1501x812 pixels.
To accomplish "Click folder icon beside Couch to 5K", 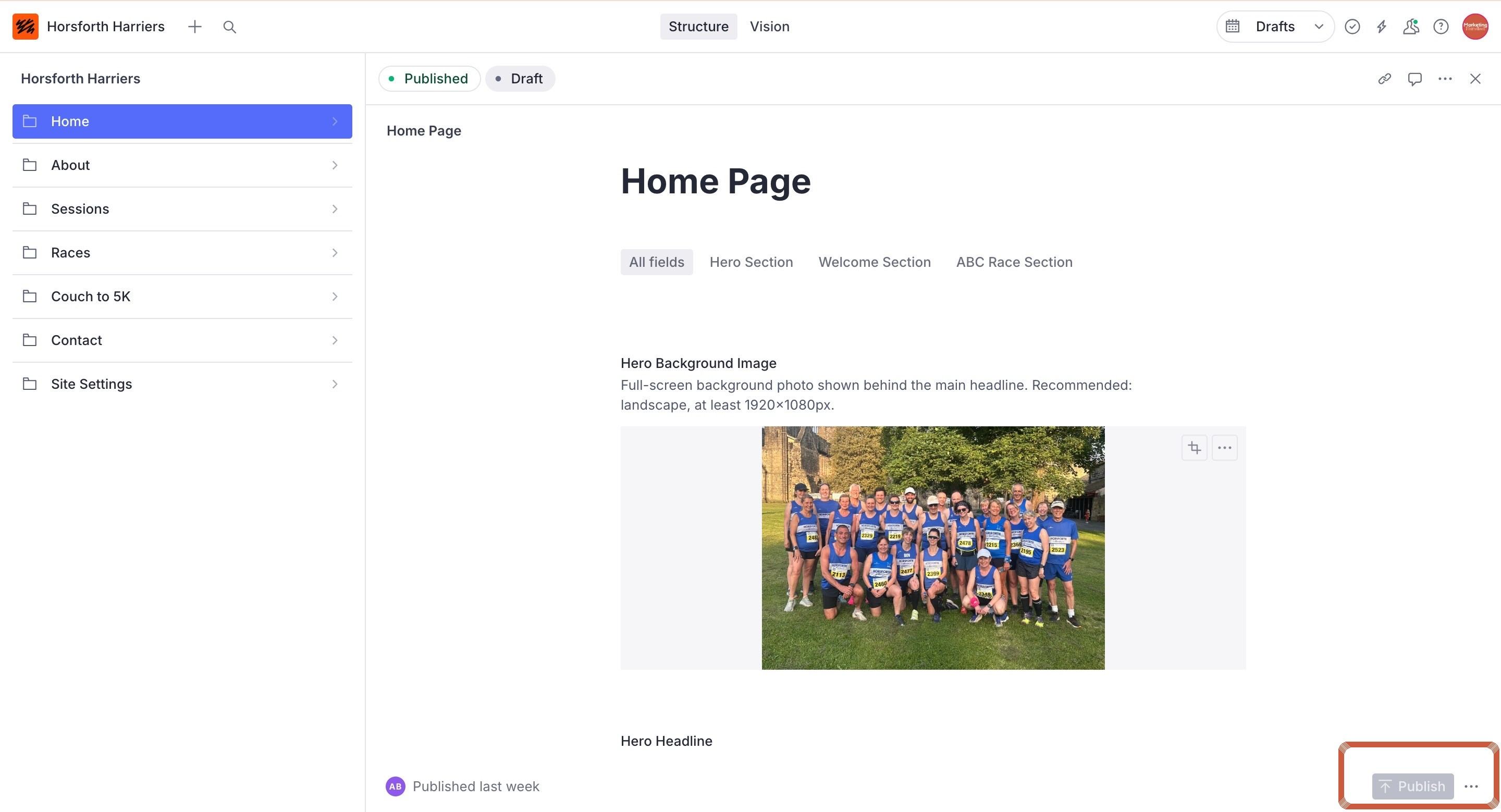I will coord(30,296).
